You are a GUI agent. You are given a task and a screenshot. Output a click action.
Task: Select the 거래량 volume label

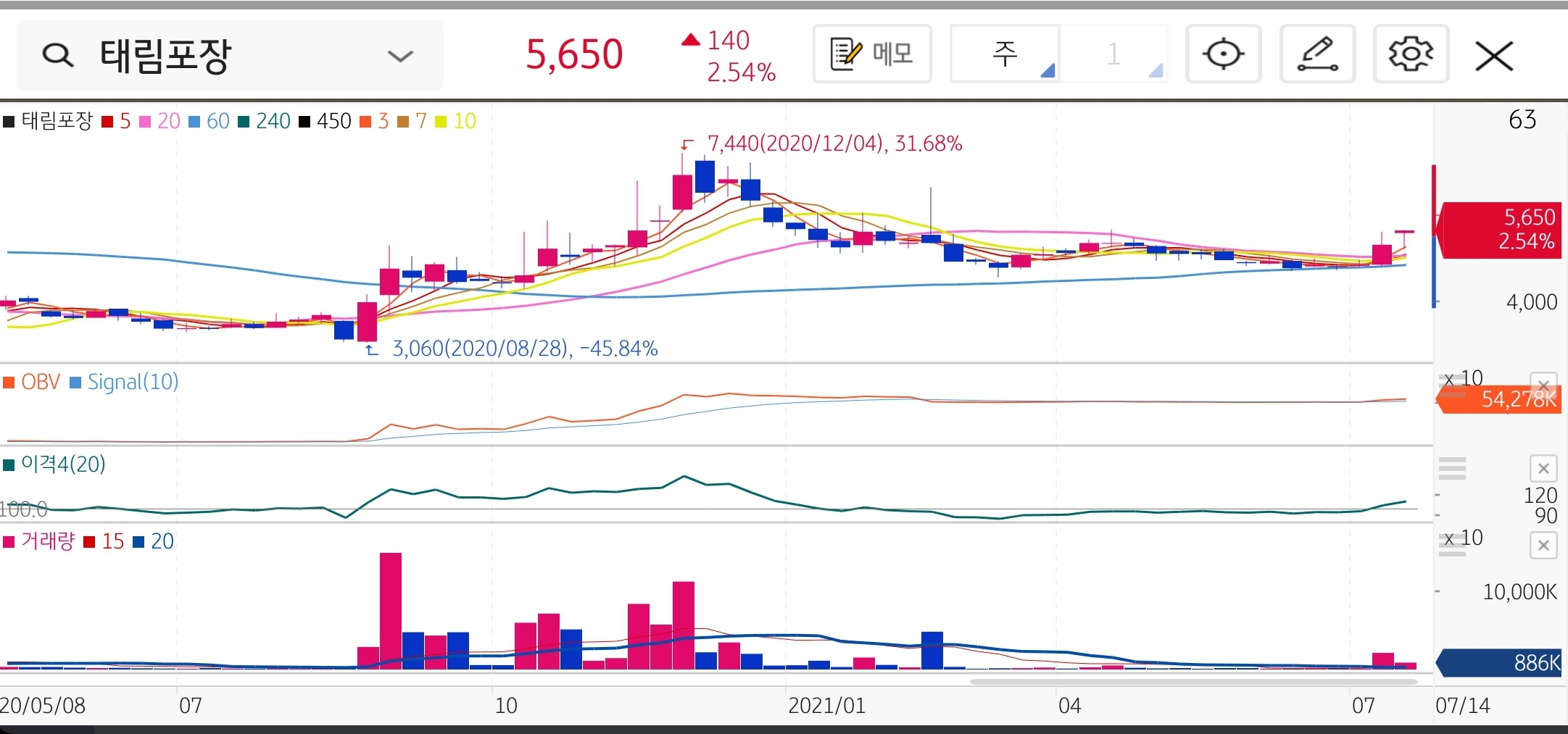(x=39, y=541)
